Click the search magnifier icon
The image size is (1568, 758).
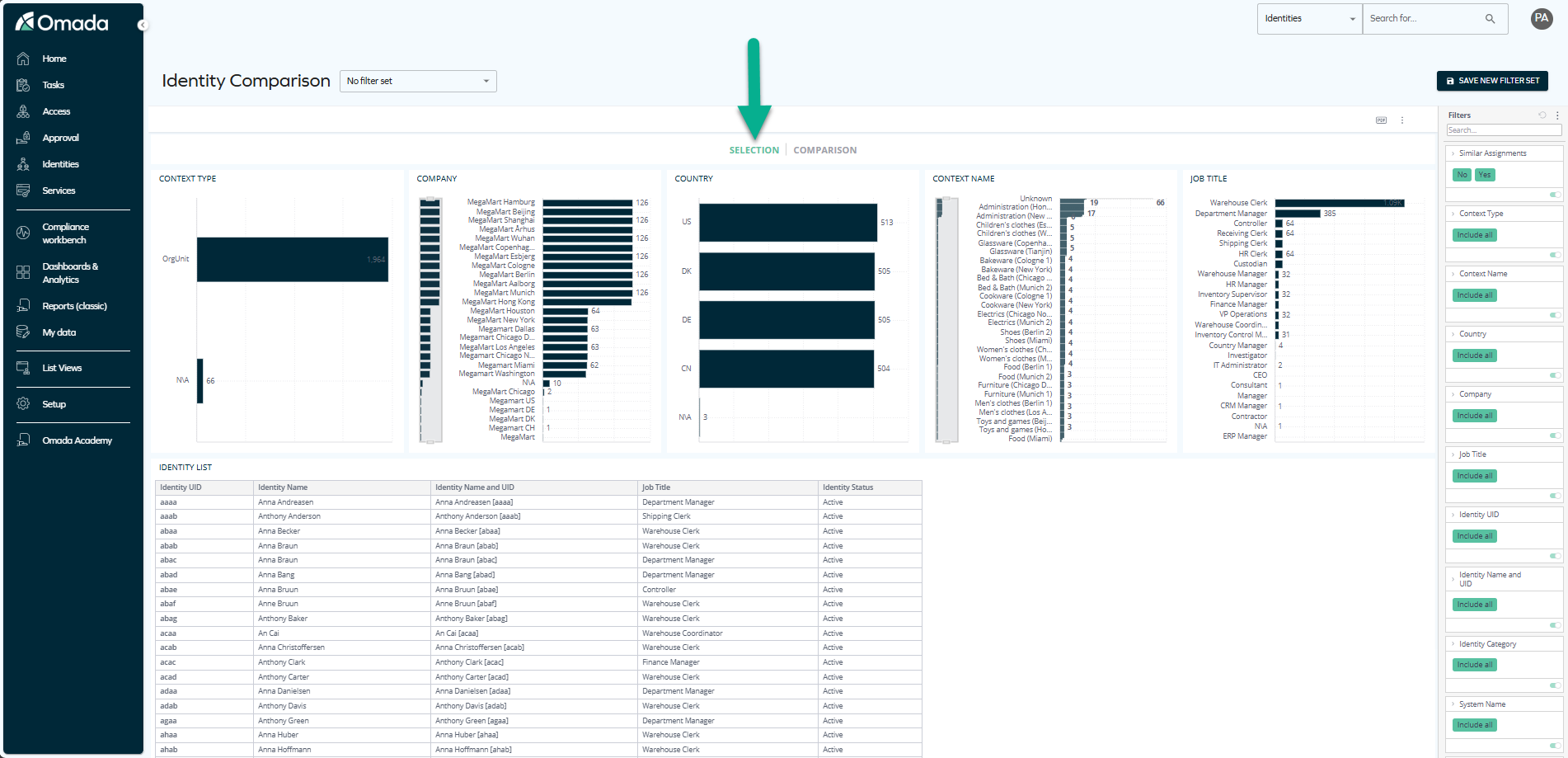(x=1490, y=18)
